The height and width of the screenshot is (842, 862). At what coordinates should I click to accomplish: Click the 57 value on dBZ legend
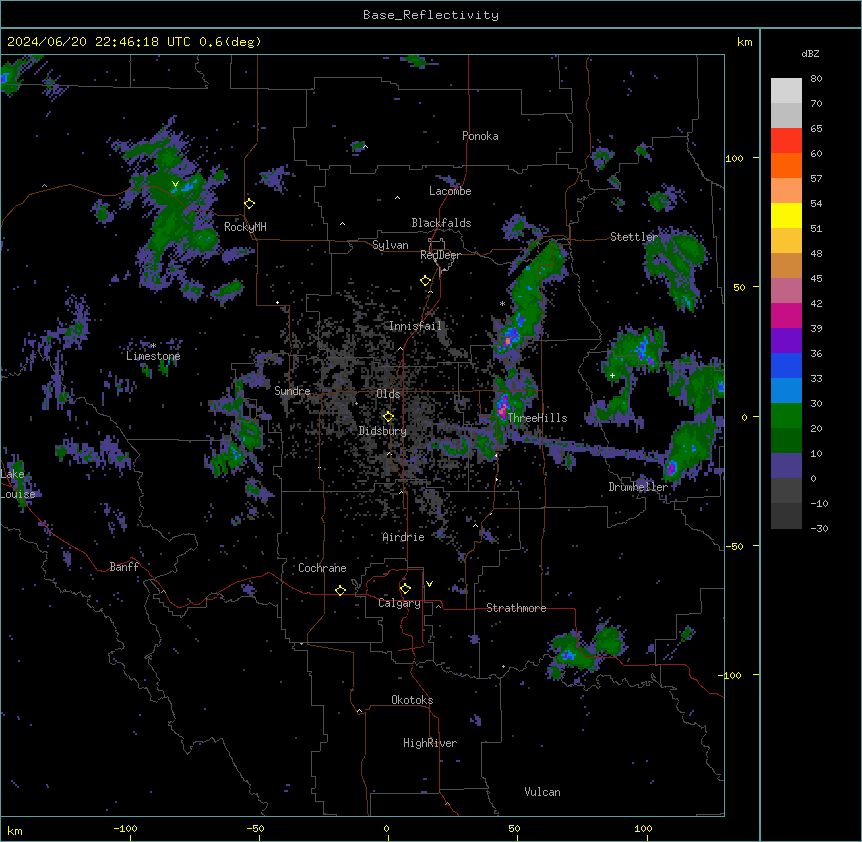(816, 179)
